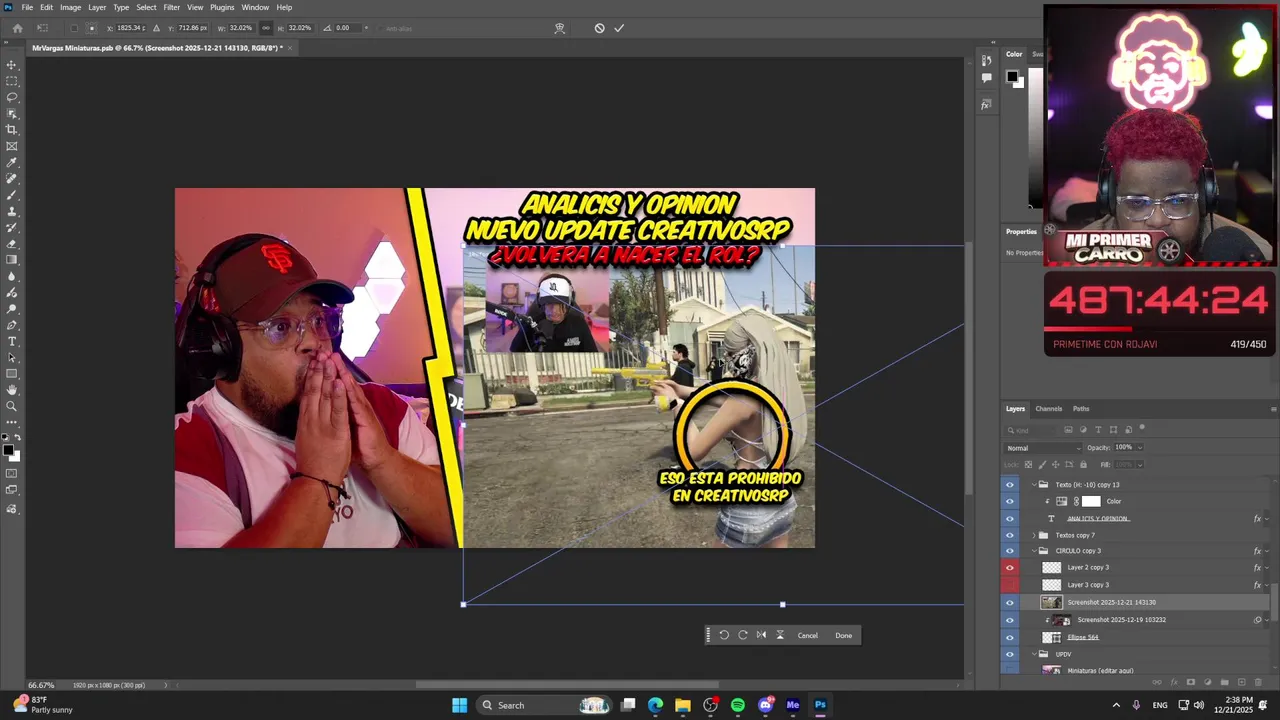Select the Eyedropper tool
Viewport: 1280px width, 720px height.
point(12,162)
